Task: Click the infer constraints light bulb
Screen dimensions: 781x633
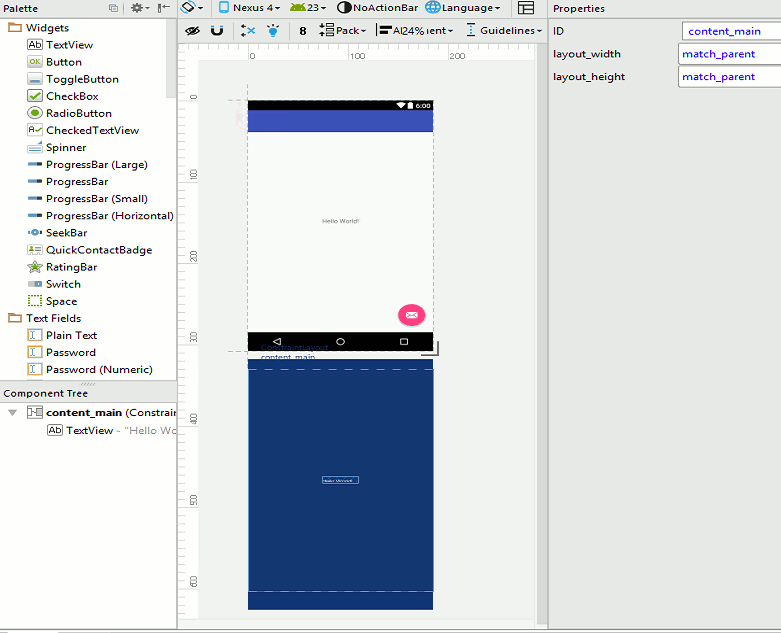Action: click(x=273, y=31)
